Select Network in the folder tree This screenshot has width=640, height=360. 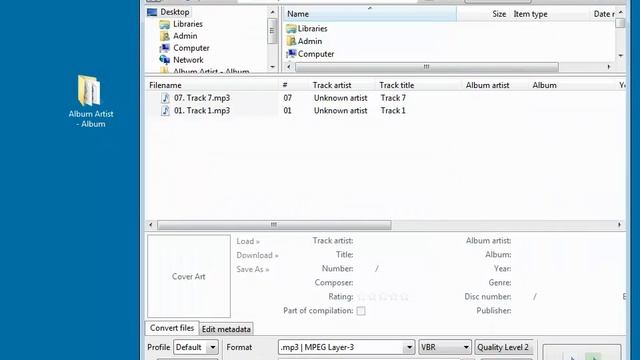188,60
